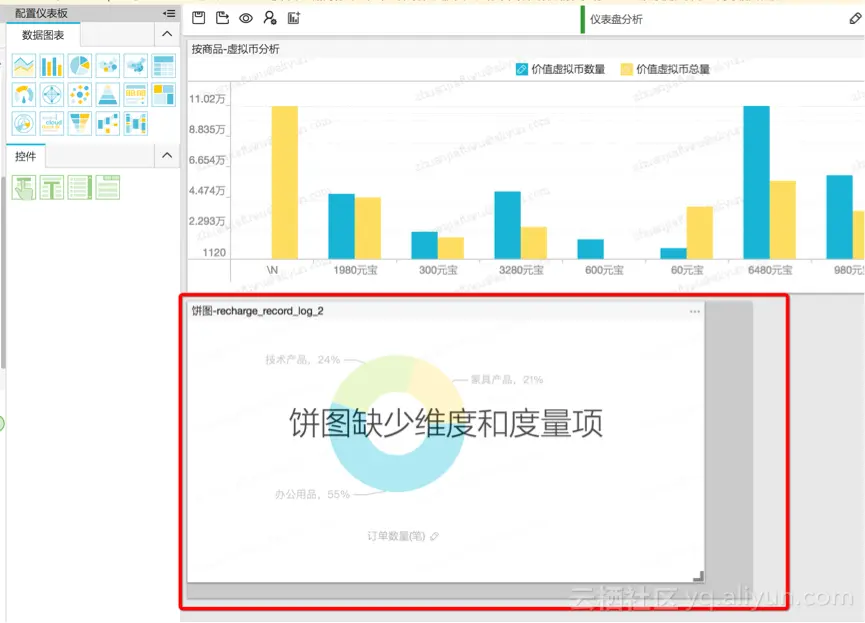
Task: Switch to the 控件 tab
Action: coord(25,157)
